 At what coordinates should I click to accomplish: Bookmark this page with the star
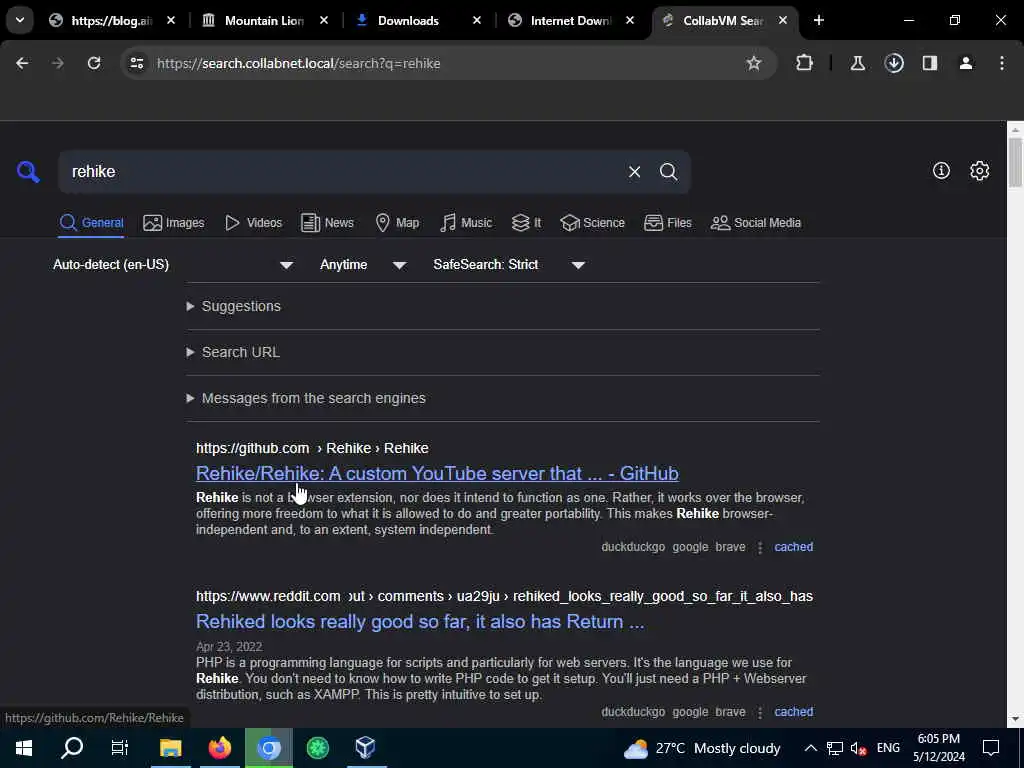(754, 63)
